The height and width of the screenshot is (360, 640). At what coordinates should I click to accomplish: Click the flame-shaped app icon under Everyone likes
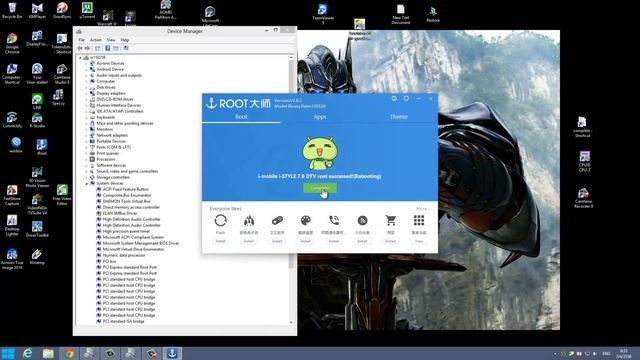[249, 221]
